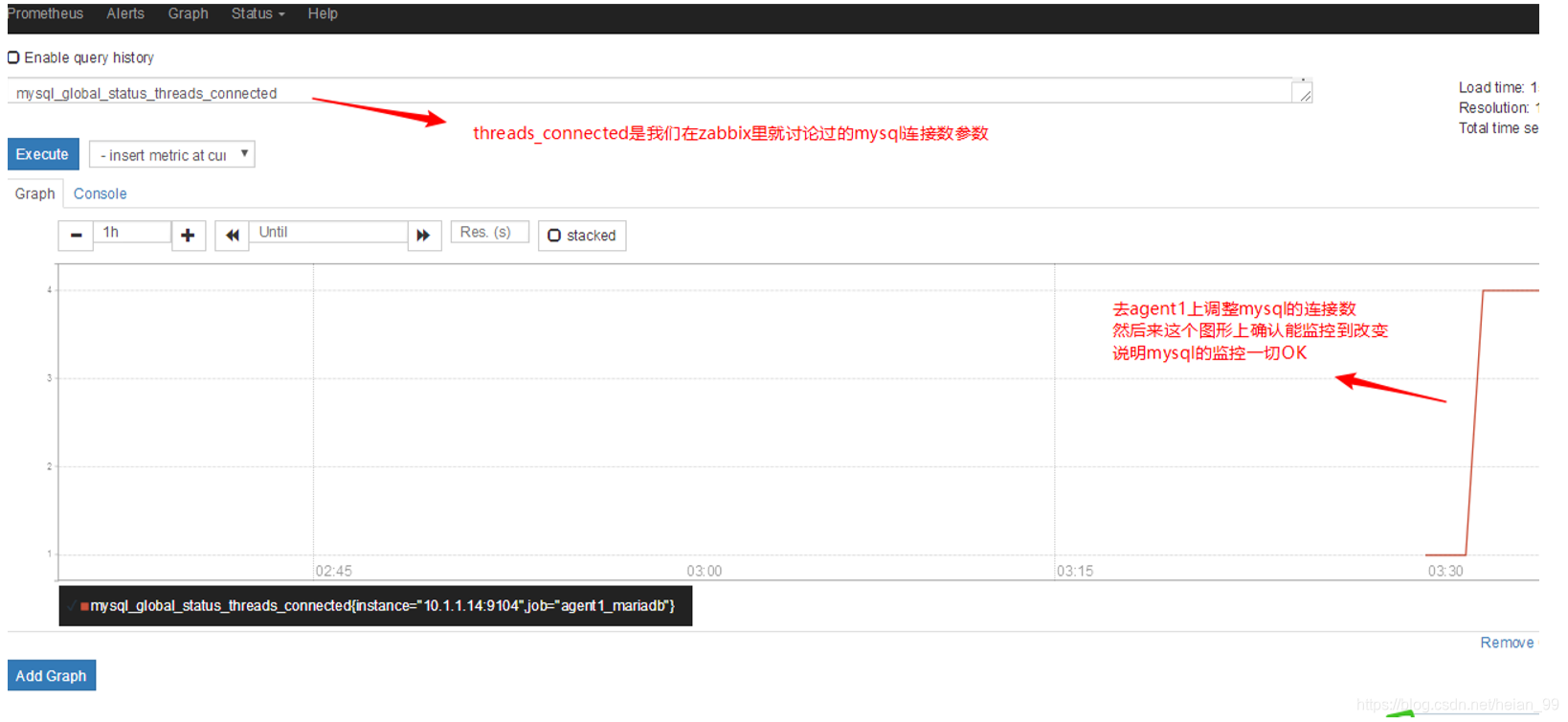Open the Alerts page
The height and width of the screenshot is (722, 1568).
[125, 13]
